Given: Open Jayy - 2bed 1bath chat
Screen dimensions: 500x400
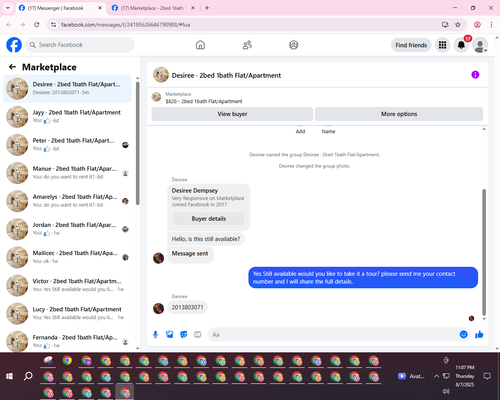Looking at the screenshot, I should (67, 117).
